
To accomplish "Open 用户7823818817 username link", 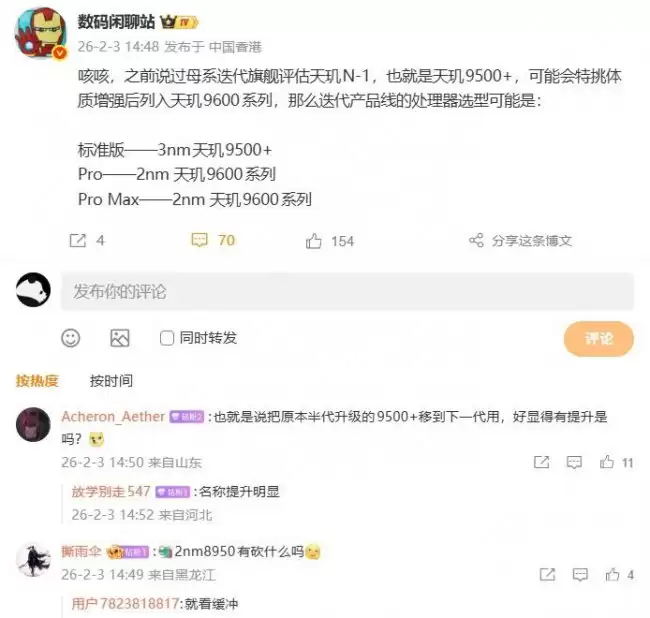I will [125, 603].
